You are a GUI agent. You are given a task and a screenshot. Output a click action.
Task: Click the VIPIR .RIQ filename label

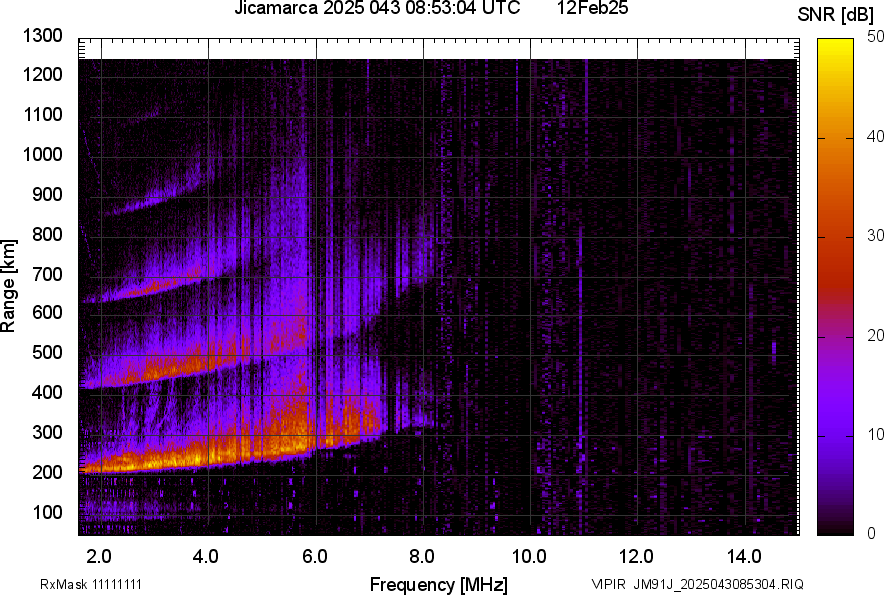[x=697, y=584]
